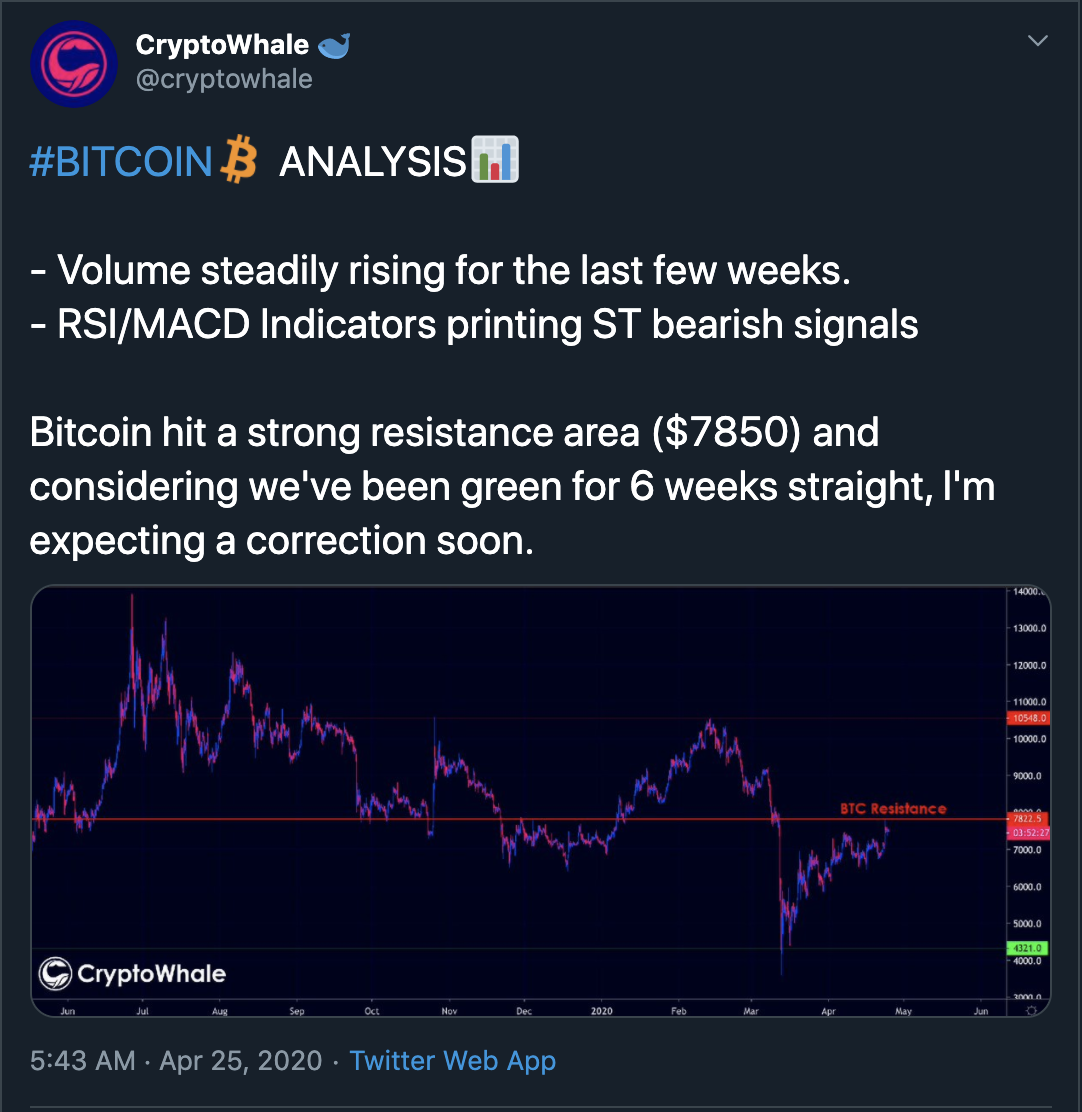Expand the tweet options chevron
Viewport: 1082px width, 1112px height.
point(1038,41)
